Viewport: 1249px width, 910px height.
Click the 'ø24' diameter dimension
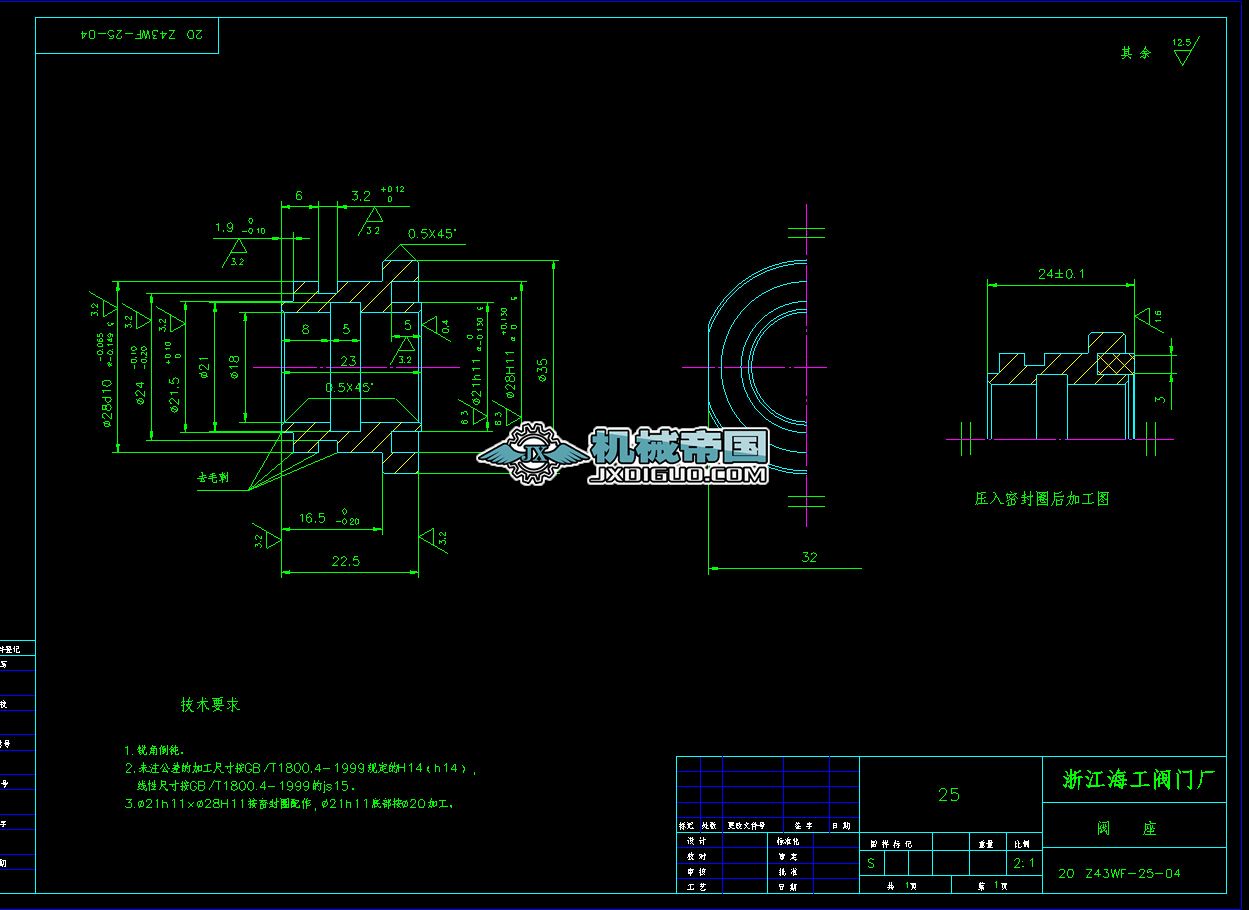[140, 392]
